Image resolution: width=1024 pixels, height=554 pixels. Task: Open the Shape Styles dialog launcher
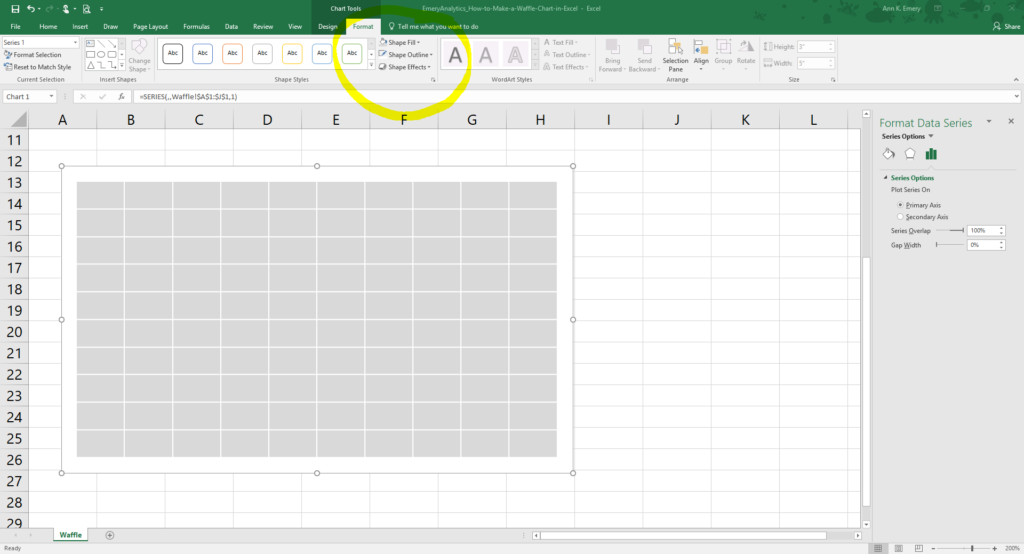[x=432, y=80]
